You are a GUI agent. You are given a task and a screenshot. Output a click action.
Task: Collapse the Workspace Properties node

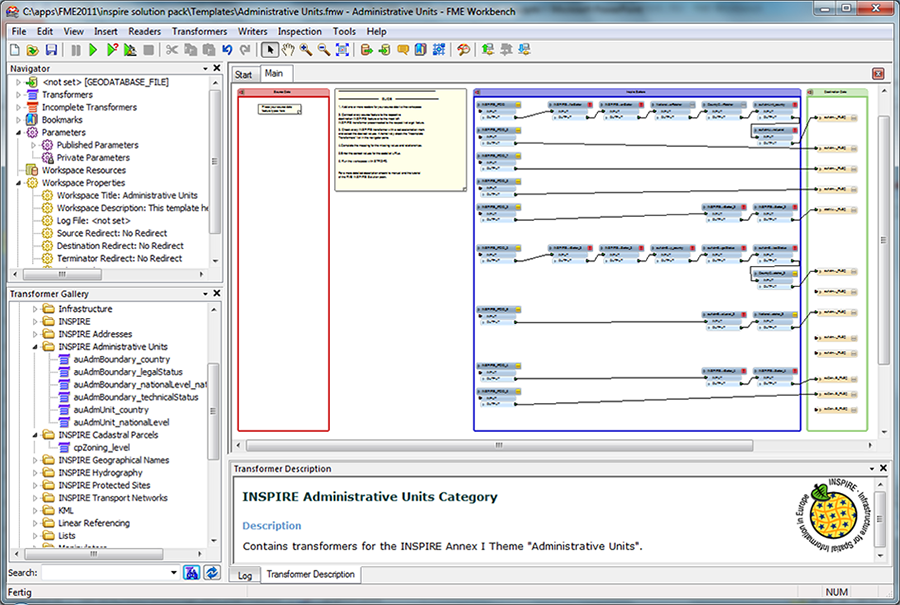tap(18, 183)
